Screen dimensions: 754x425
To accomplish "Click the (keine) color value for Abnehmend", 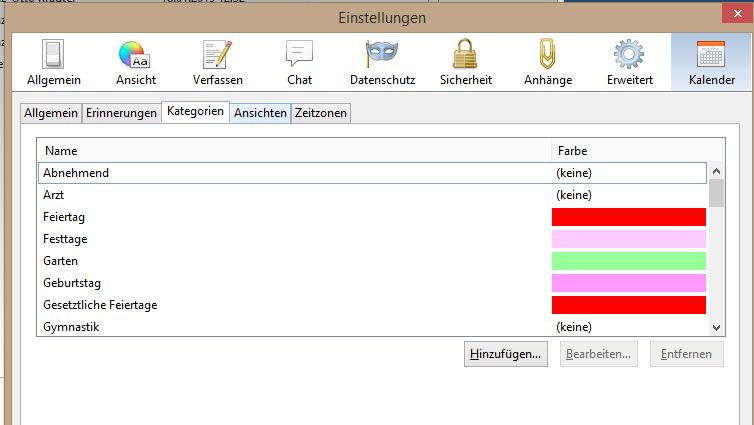I will [x=574, y=173].
